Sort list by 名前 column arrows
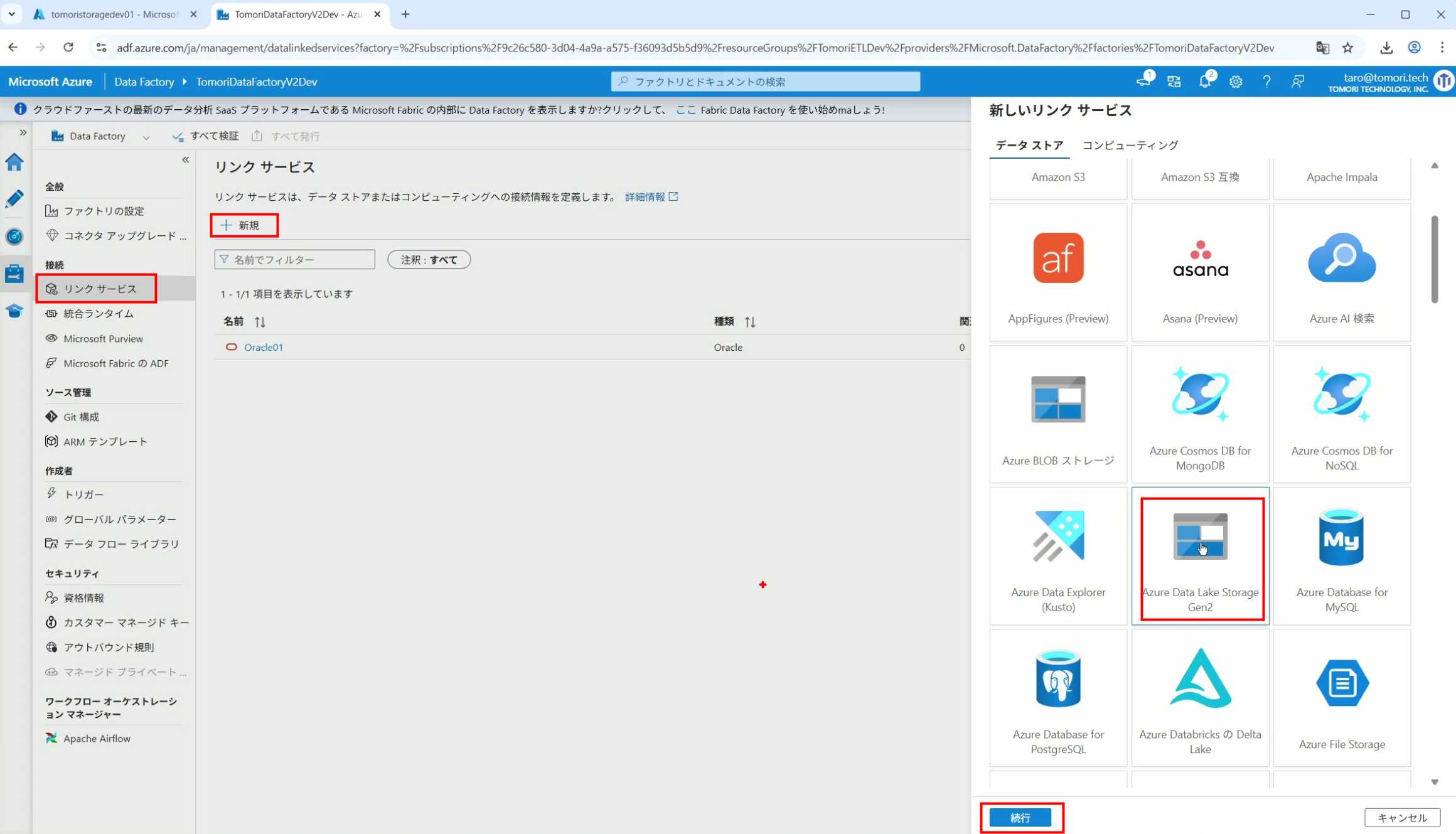The width and height of the screenshot is (1456, 834). coord(260,322)
